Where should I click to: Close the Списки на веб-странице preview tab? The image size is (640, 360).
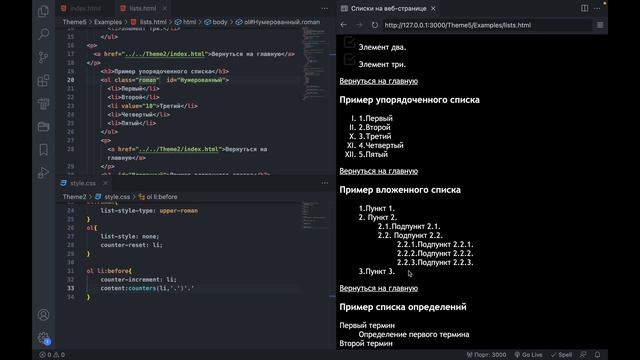click(x=433, y=8)
